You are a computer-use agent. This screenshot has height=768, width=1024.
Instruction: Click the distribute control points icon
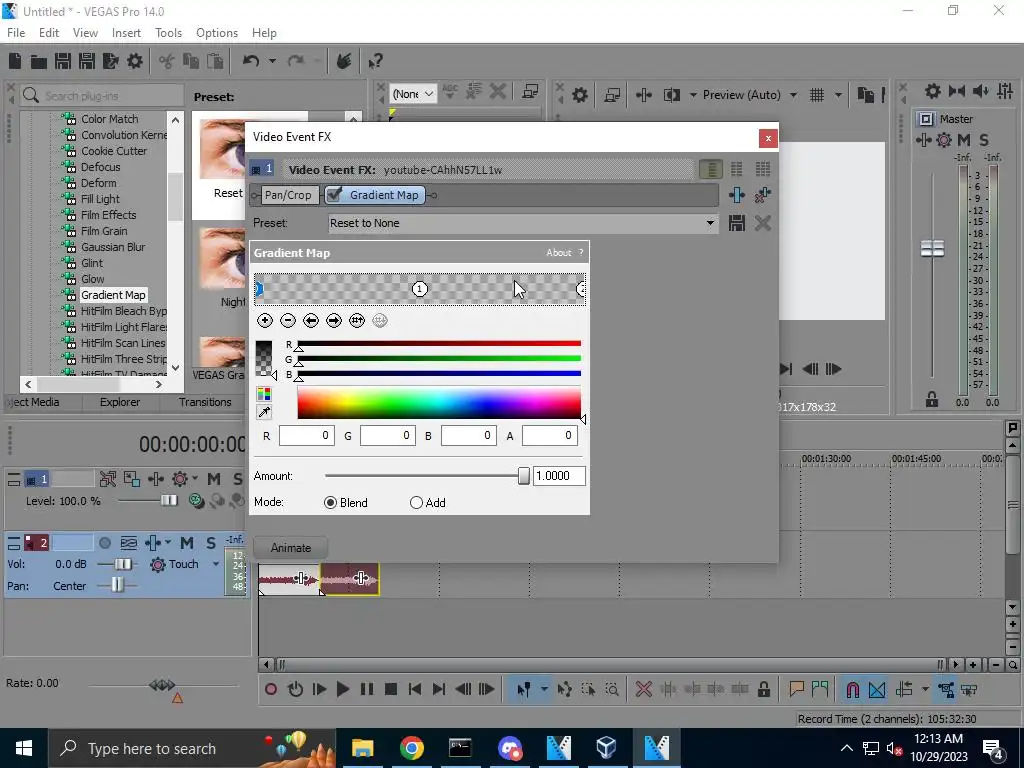coord(357,321)
